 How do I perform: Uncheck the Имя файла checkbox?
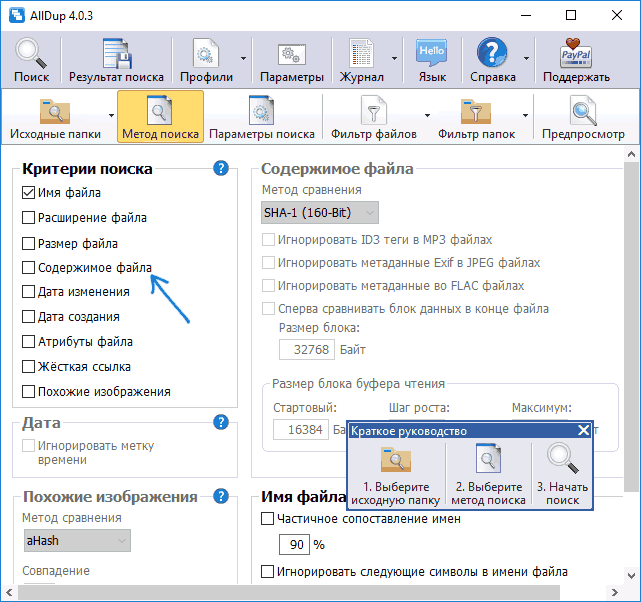[28, 192]
